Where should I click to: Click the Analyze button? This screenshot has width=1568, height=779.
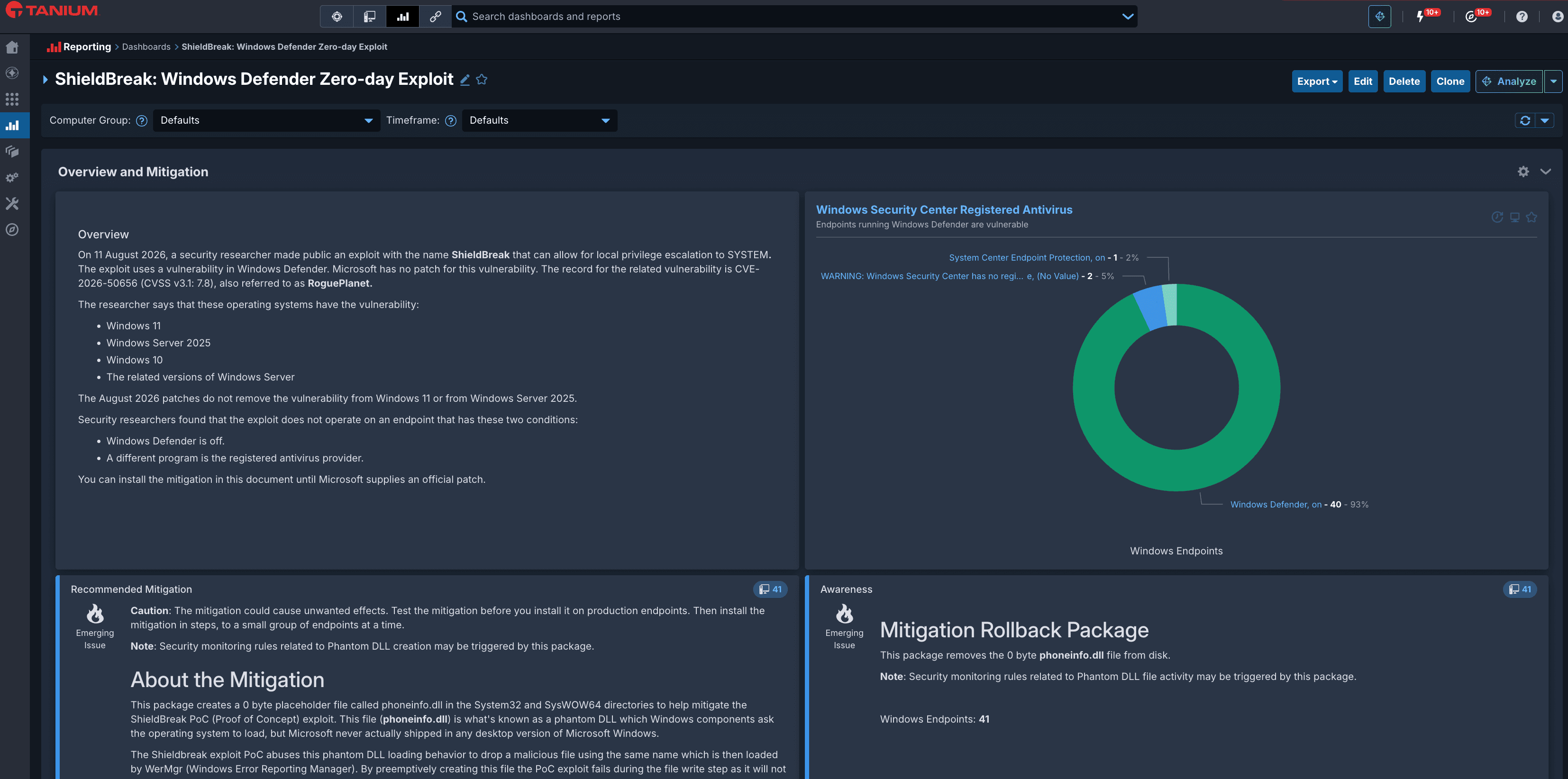[1509, 82]
